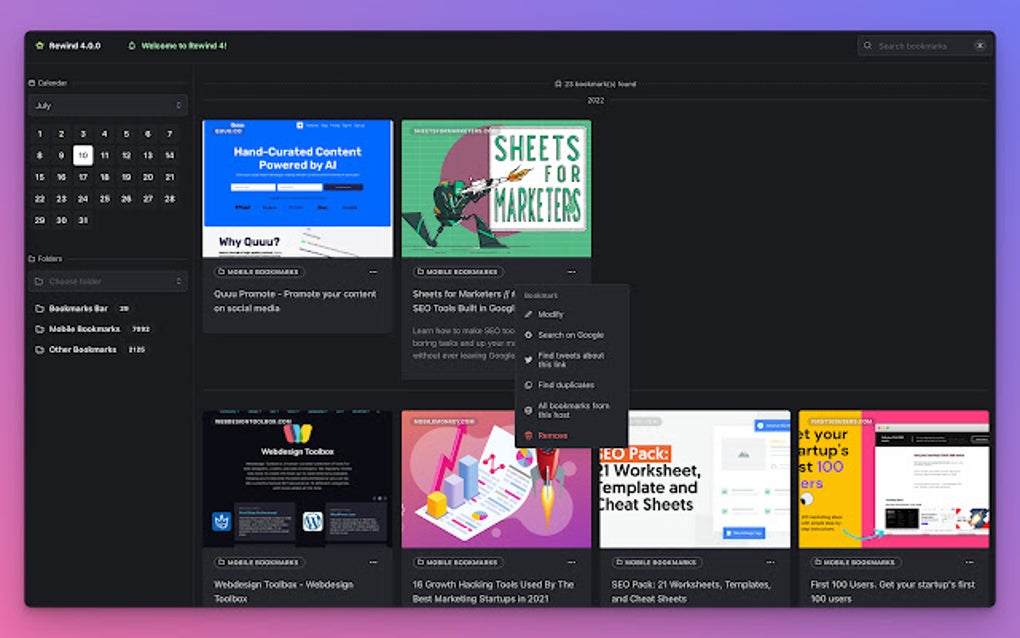Open three-dot menu on SEO Pack card
The width and height of the screenshot is (1020, 638).
(770, 562)
